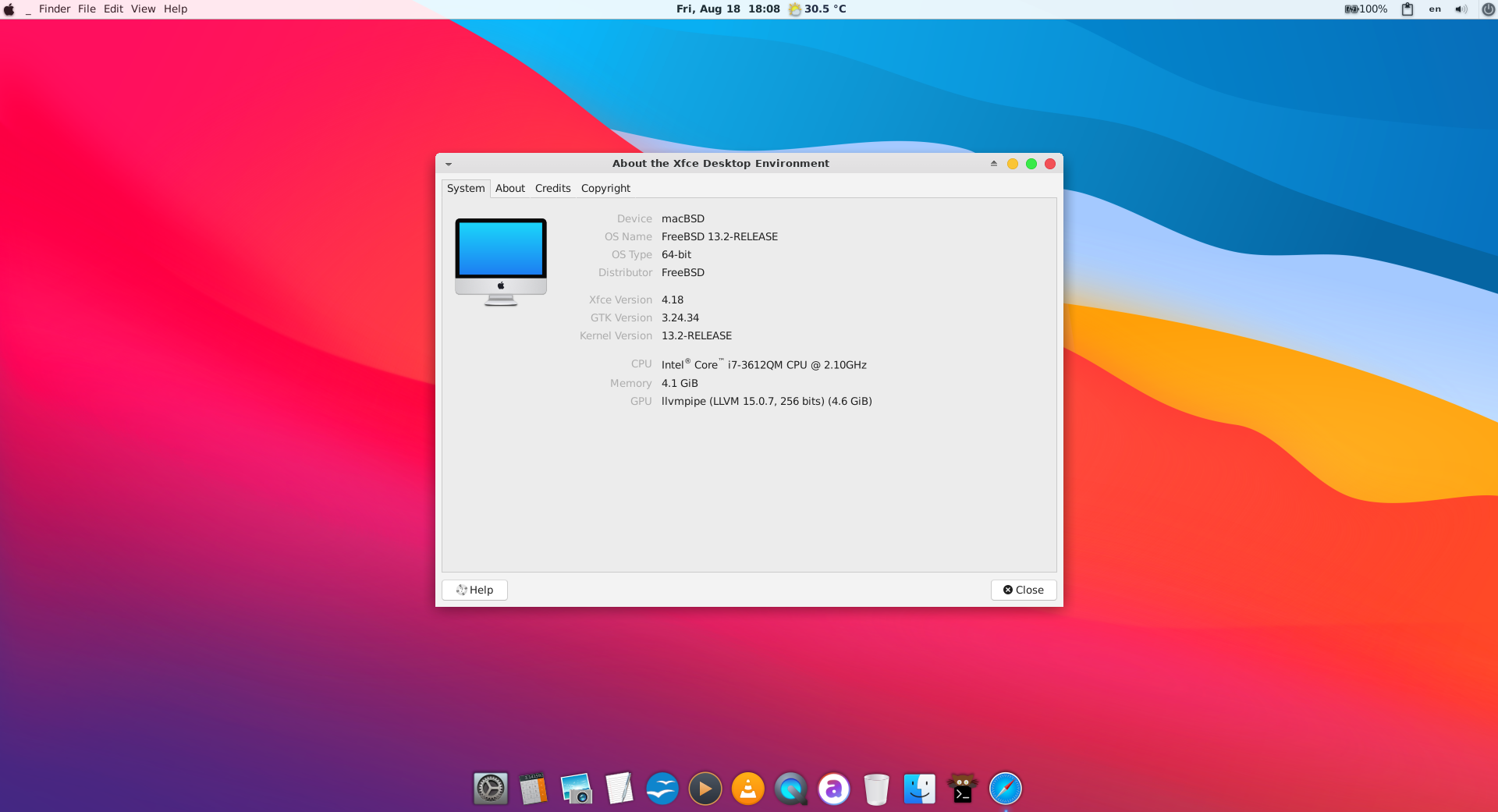This screenshot has height=812, width=1498.
Task: Click the Kernel Version '13.2-RELEASE' value
Action: pyautogui.click(x=697, y=335)
